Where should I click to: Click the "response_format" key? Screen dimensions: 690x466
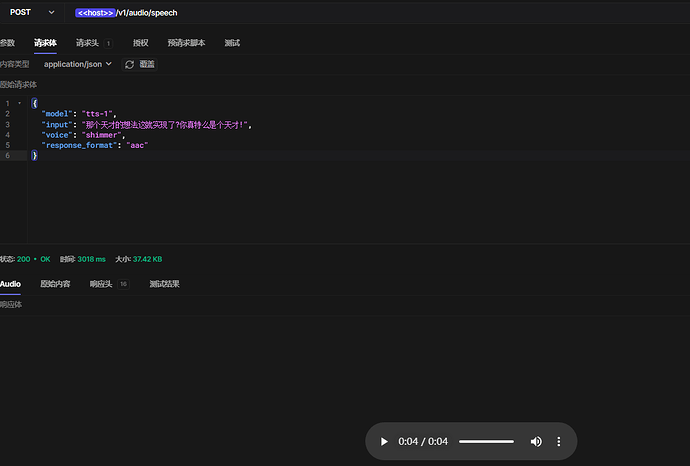(x=79, y=145)
